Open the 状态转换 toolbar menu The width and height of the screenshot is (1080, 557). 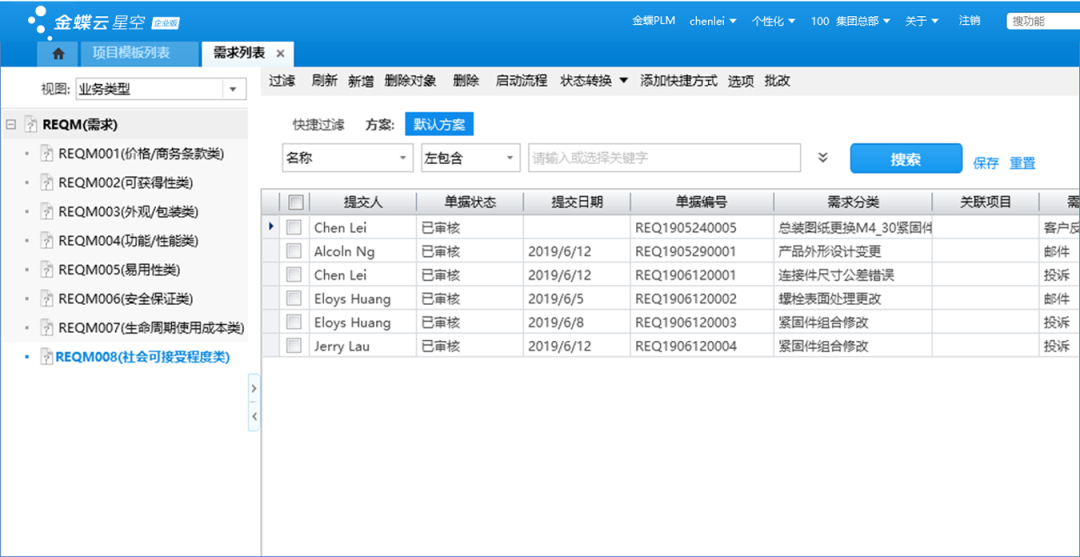click(x=594, y=81)
